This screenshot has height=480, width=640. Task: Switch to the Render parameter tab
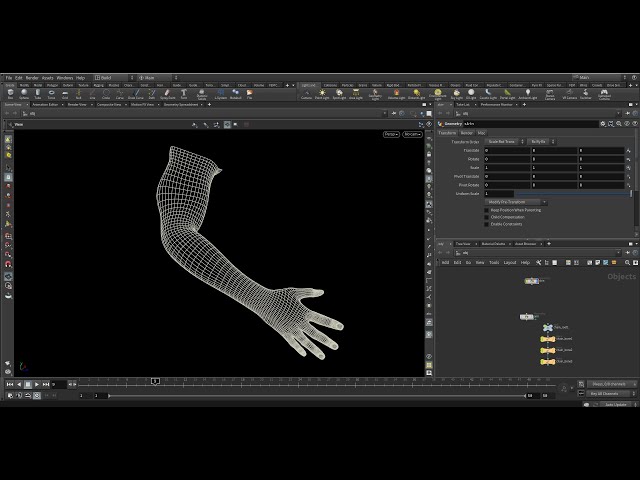pos(467,133)
